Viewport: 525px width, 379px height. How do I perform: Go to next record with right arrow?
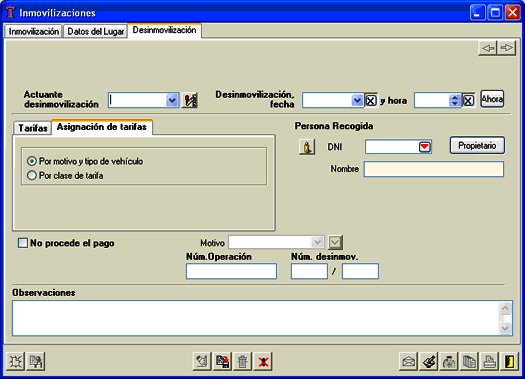[507, 48]
